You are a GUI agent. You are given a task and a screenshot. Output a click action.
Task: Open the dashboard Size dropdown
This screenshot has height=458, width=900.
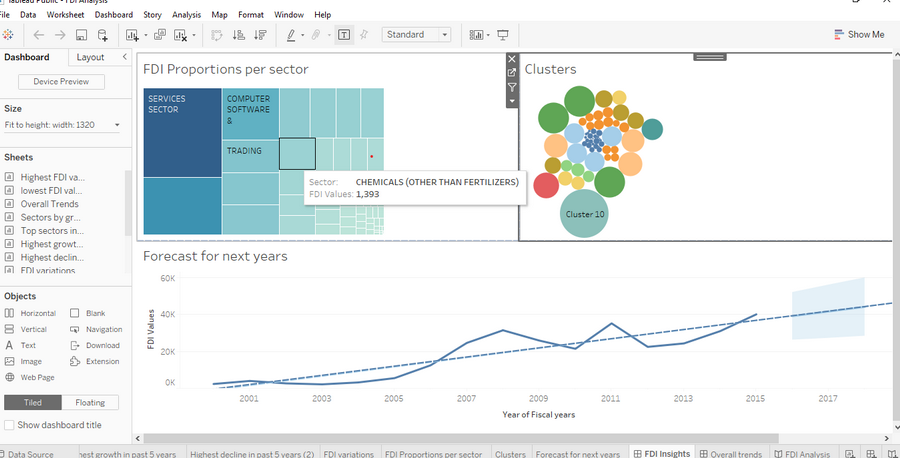click(x=62, y=125)
